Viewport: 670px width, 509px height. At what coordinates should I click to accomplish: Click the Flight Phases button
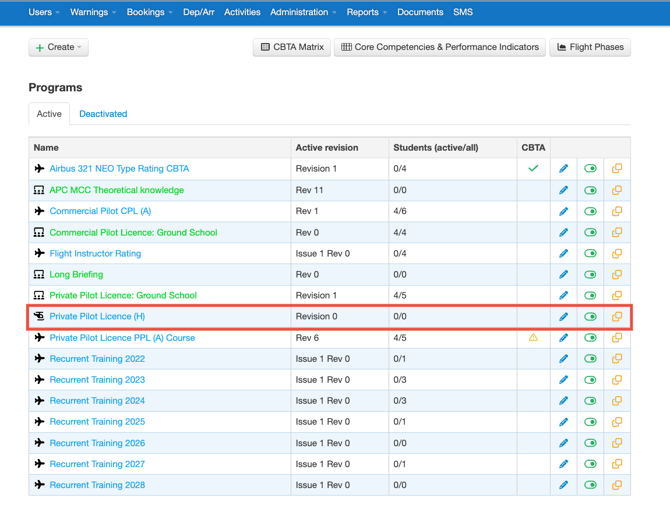pos(590,47)
